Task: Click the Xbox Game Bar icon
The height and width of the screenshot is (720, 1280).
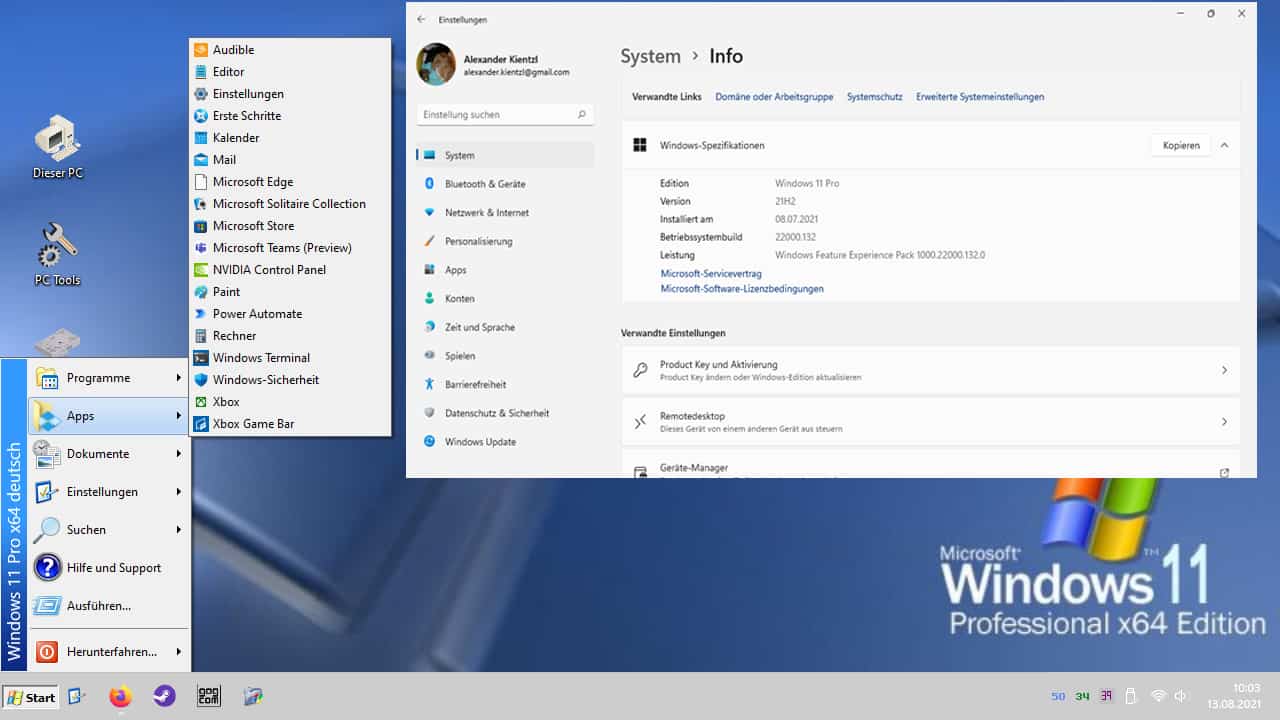Action: 201,424
